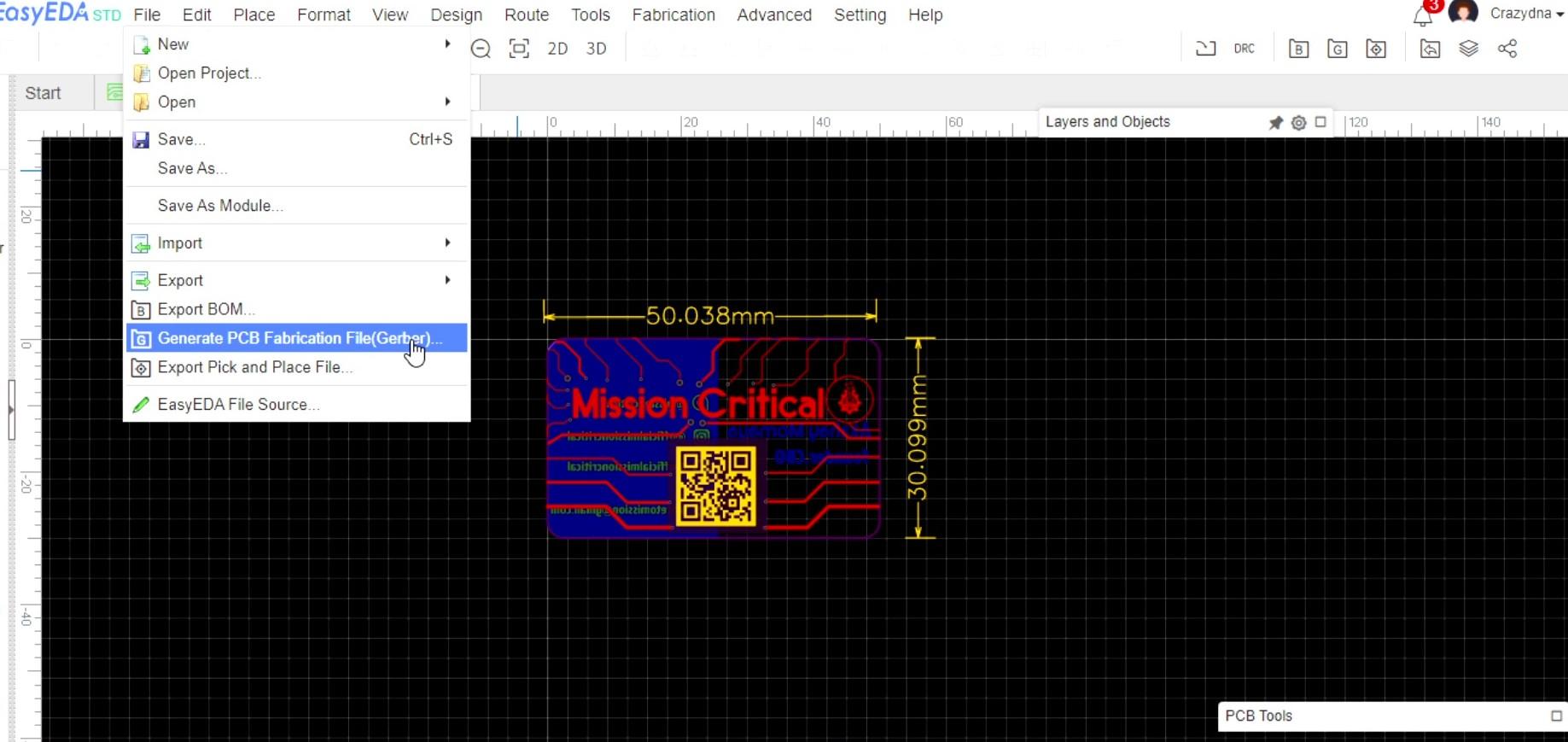Viewport: 1568px width, 742px height.
Task: Run the DRC check
Action: pos(1244,49)
